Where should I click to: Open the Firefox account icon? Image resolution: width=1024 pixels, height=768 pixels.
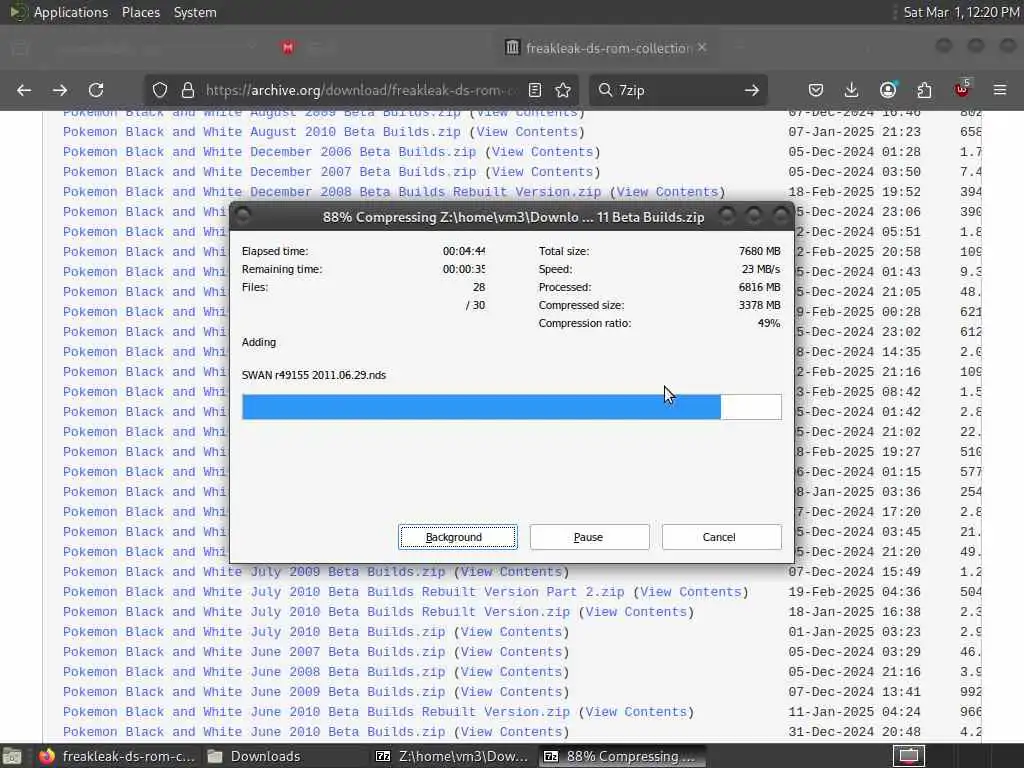point(888,90)
